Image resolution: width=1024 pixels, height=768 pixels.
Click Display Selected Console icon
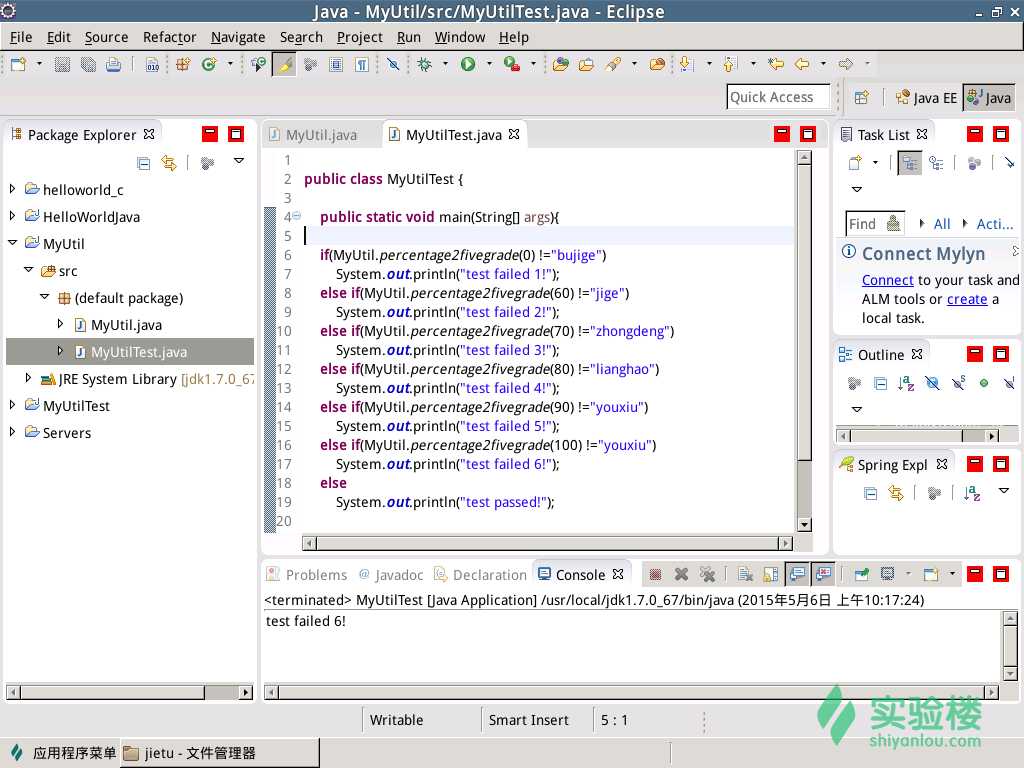pos(887,574)
